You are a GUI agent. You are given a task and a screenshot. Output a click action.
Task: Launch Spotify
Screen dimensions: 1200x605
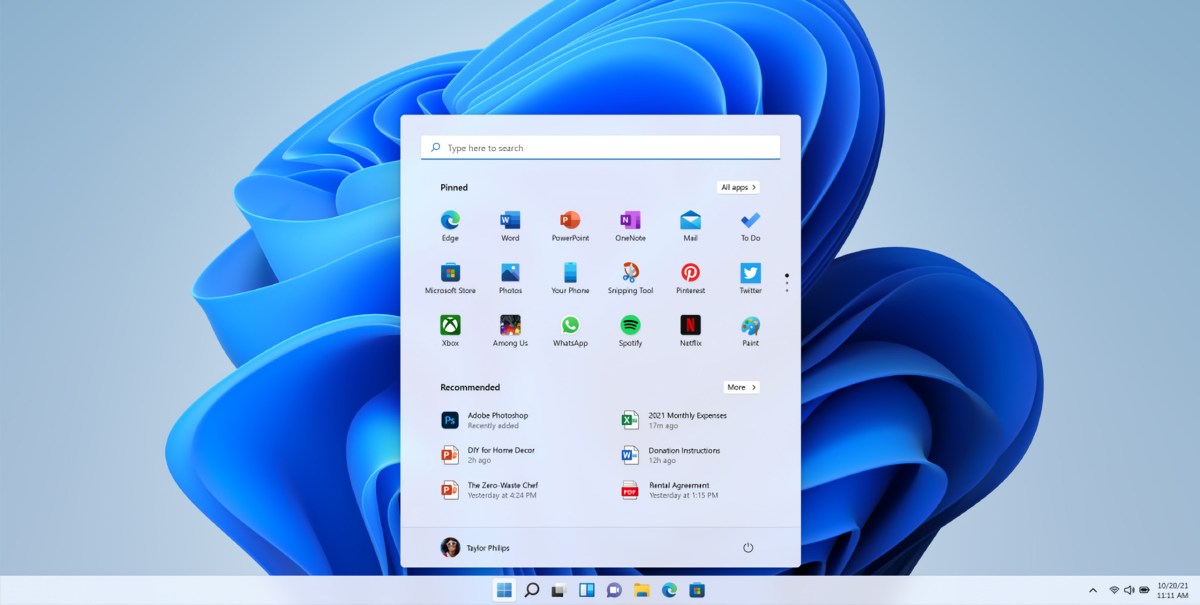pos(629,327)
